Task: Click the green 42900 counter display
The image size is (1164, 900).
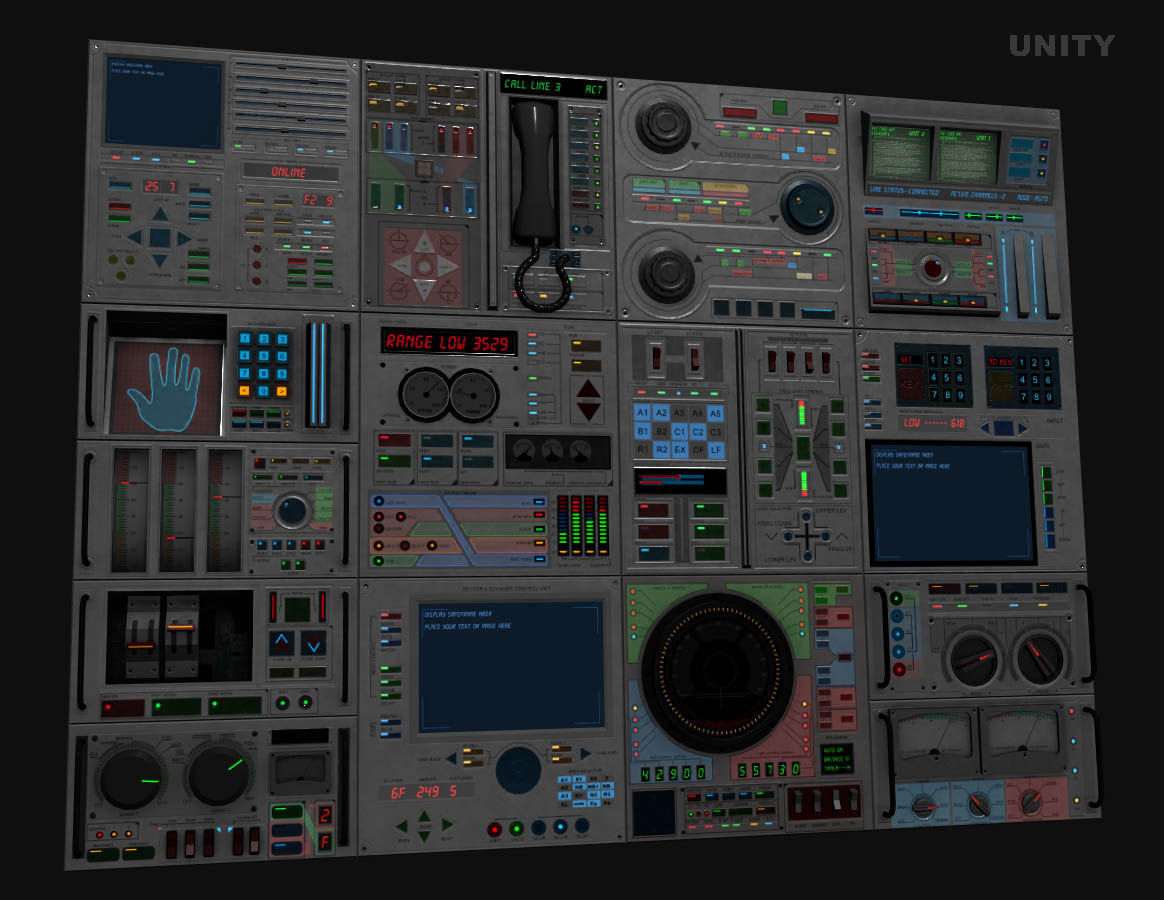Action: 670,773
